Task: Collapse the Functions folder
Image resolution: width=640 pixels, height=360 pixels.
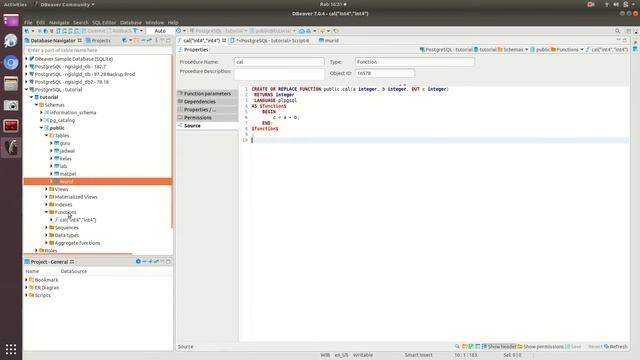Action: 47,212
